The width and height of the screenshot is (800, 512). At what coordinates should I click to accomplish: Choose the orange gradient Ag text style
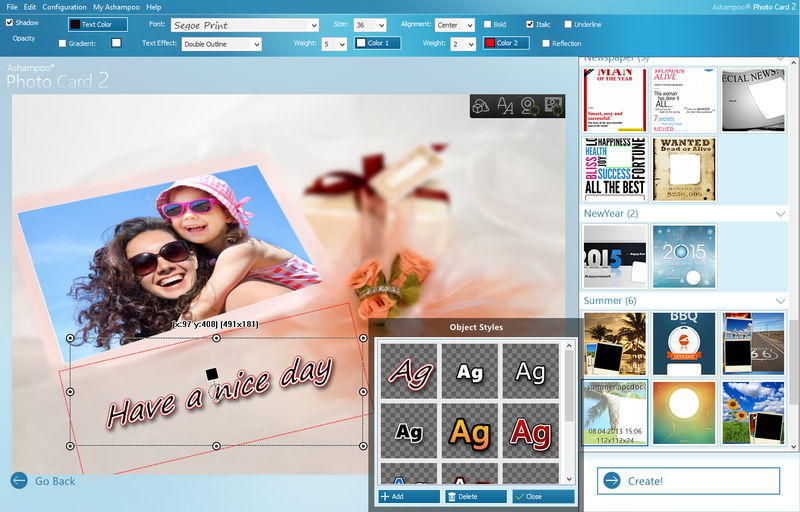click(x=469, y=432)
